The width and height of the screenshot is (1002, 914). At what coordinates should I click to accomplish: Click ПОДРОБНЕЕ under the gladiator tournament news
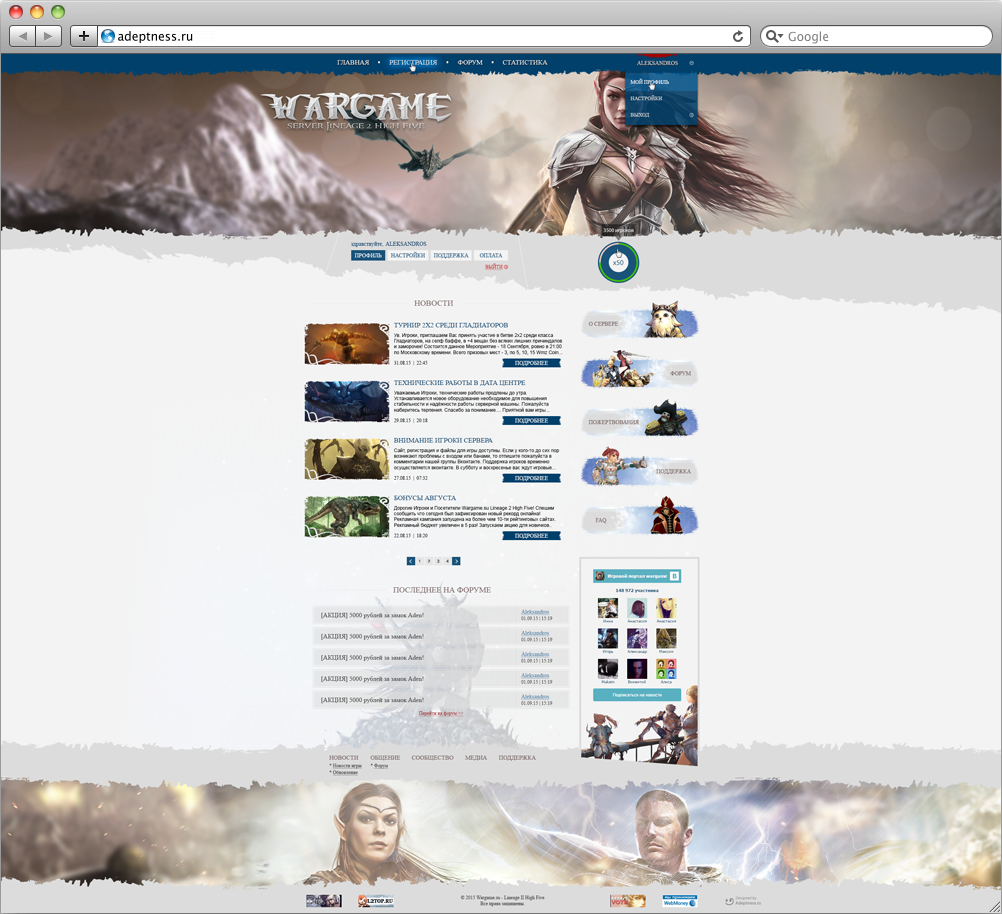pyautogui.click(x=531, y=363)
